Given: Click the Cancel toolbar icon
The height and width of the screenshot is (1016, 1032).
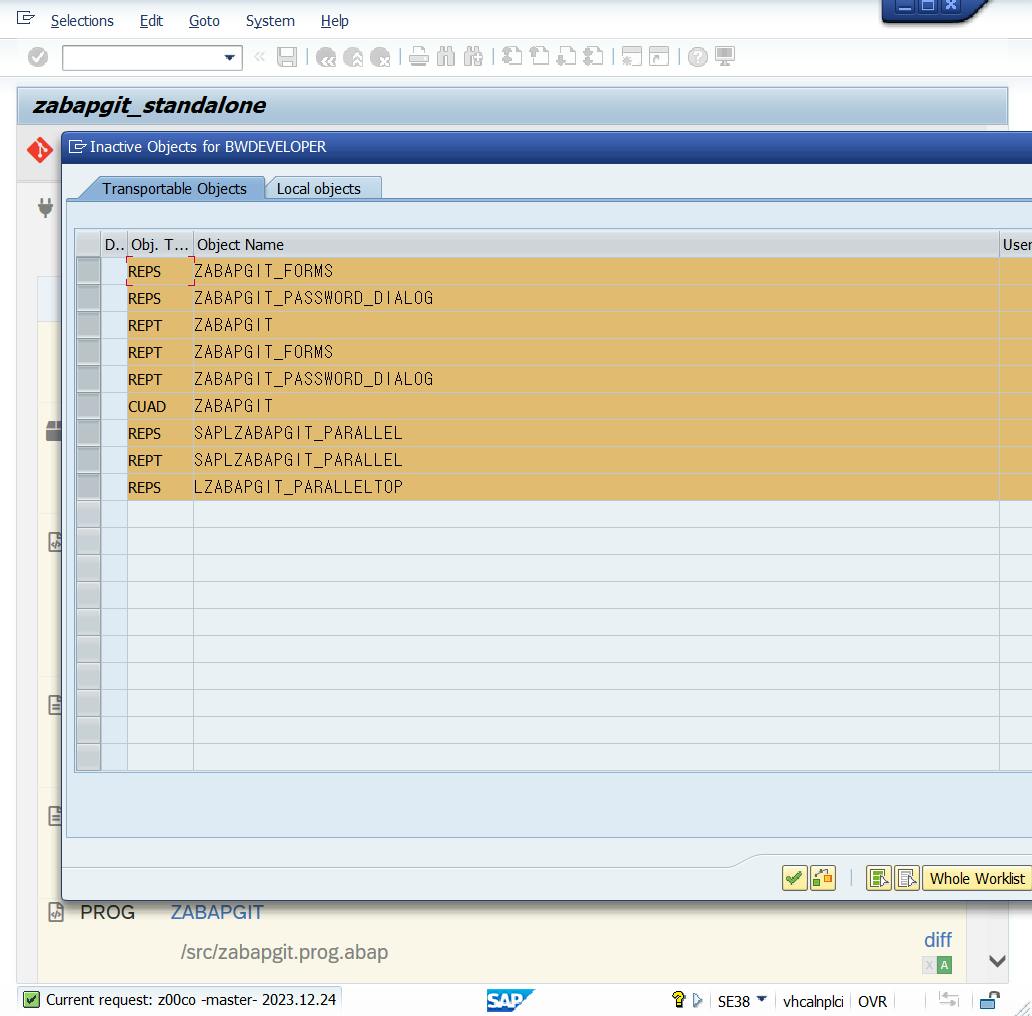Looking at the screenshot, I should click(380, 57).
